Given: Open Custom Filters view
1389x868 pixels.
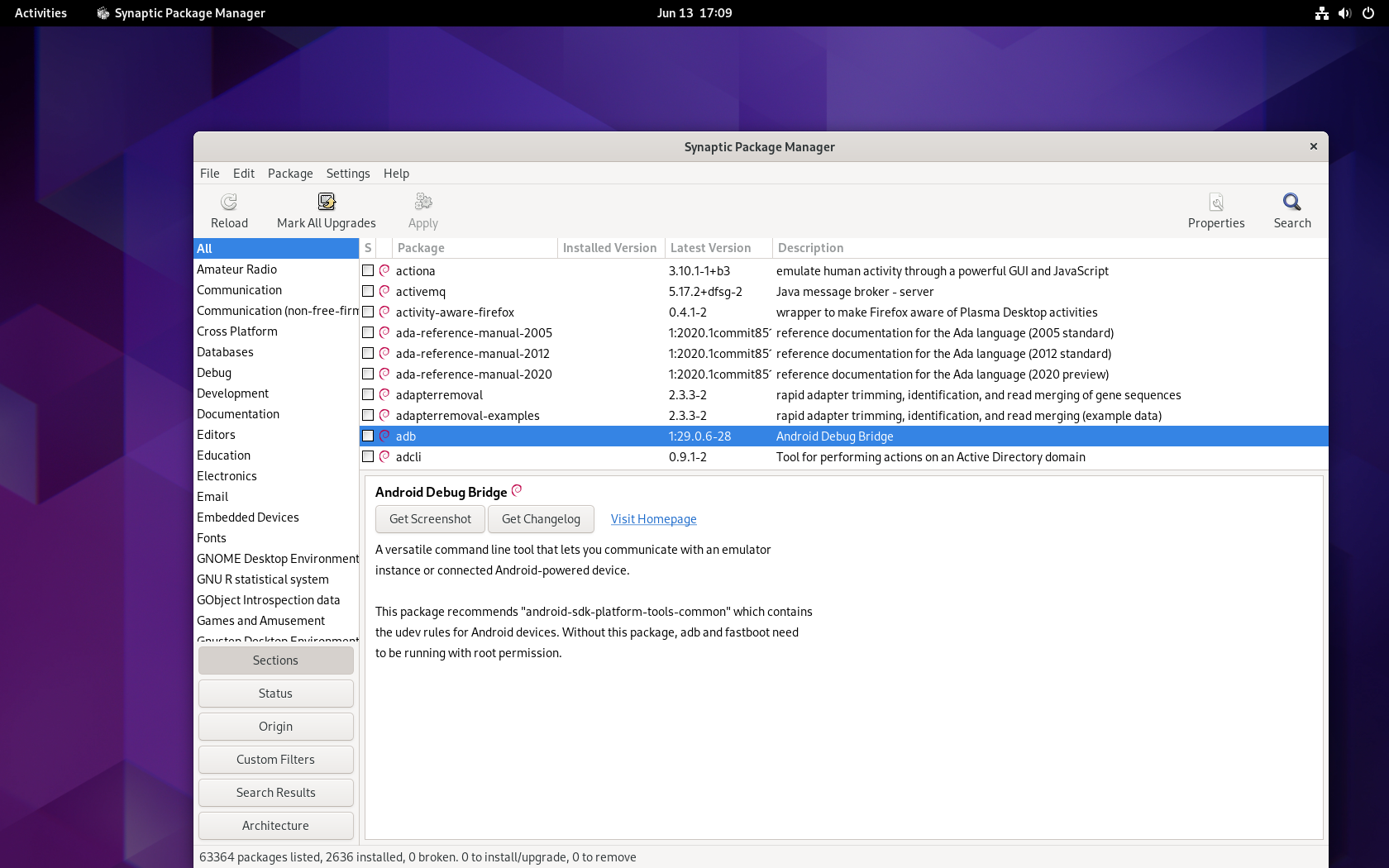Looking at the screenshot, I should point(275,760).
